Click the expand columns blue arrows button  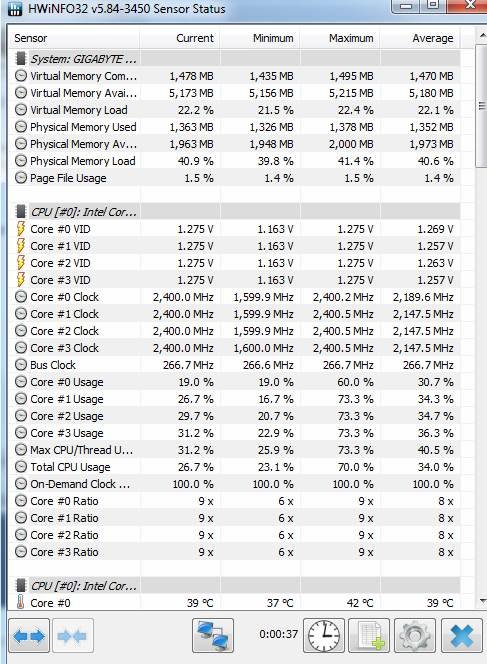29,635
